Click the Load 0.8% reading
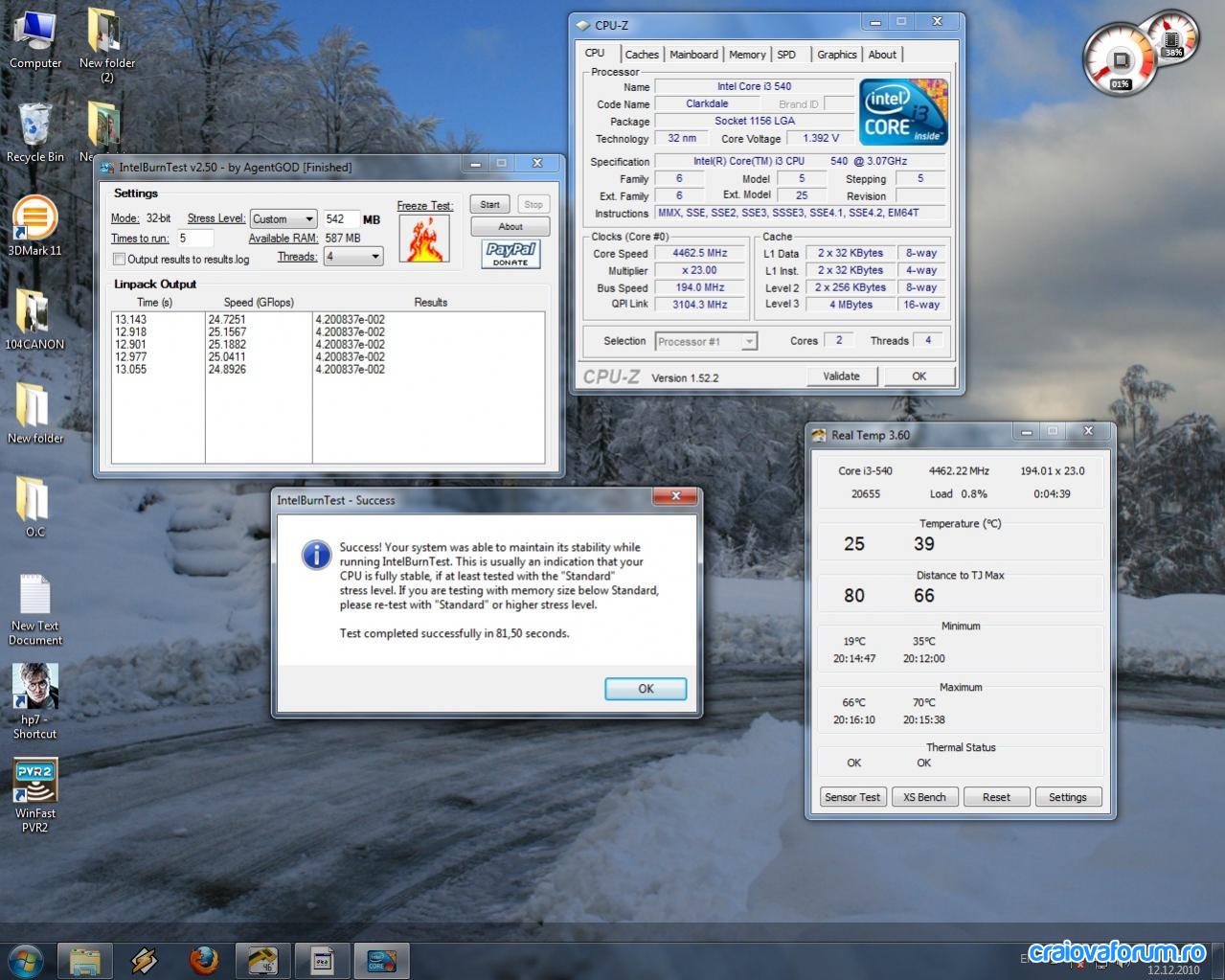Image resolution: width=1225 pixels, height=980 pixels. click(958, 494)
